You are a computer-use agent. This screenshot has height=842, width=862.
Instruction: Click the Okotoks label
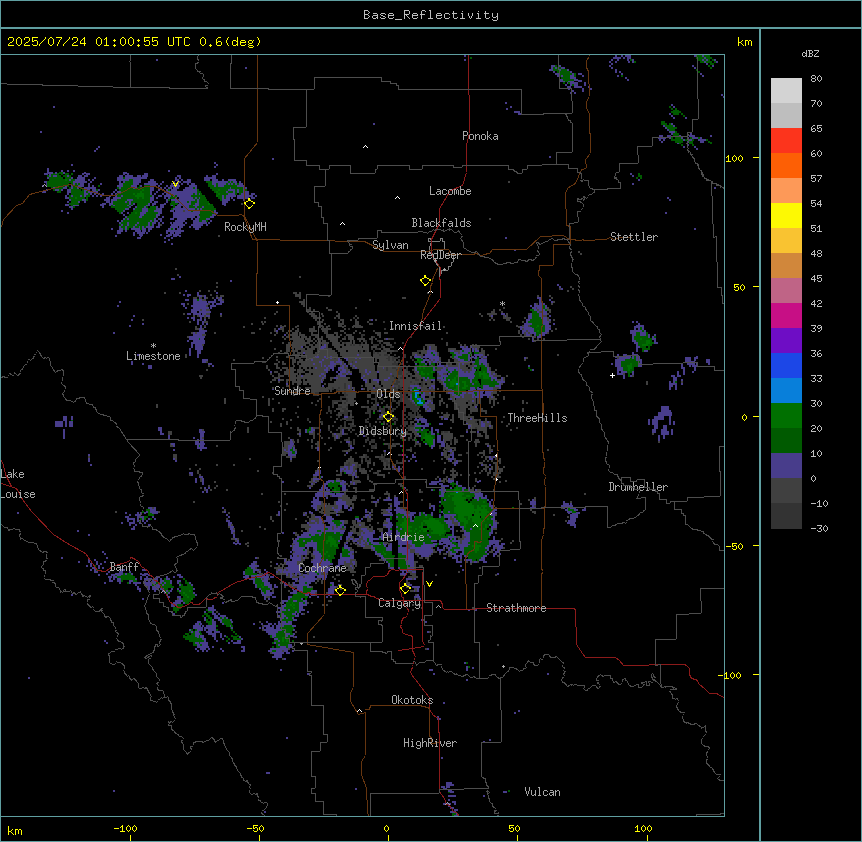(x=412, y=700)
